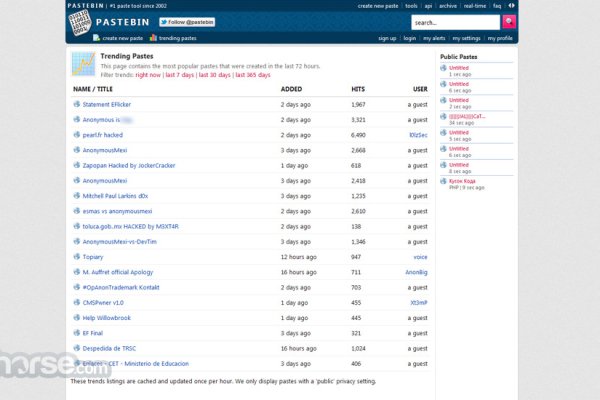Screen dimensions: 600x400
Task: Click the icon beside CMSPwner v1.0
Action: pos(76,302)
